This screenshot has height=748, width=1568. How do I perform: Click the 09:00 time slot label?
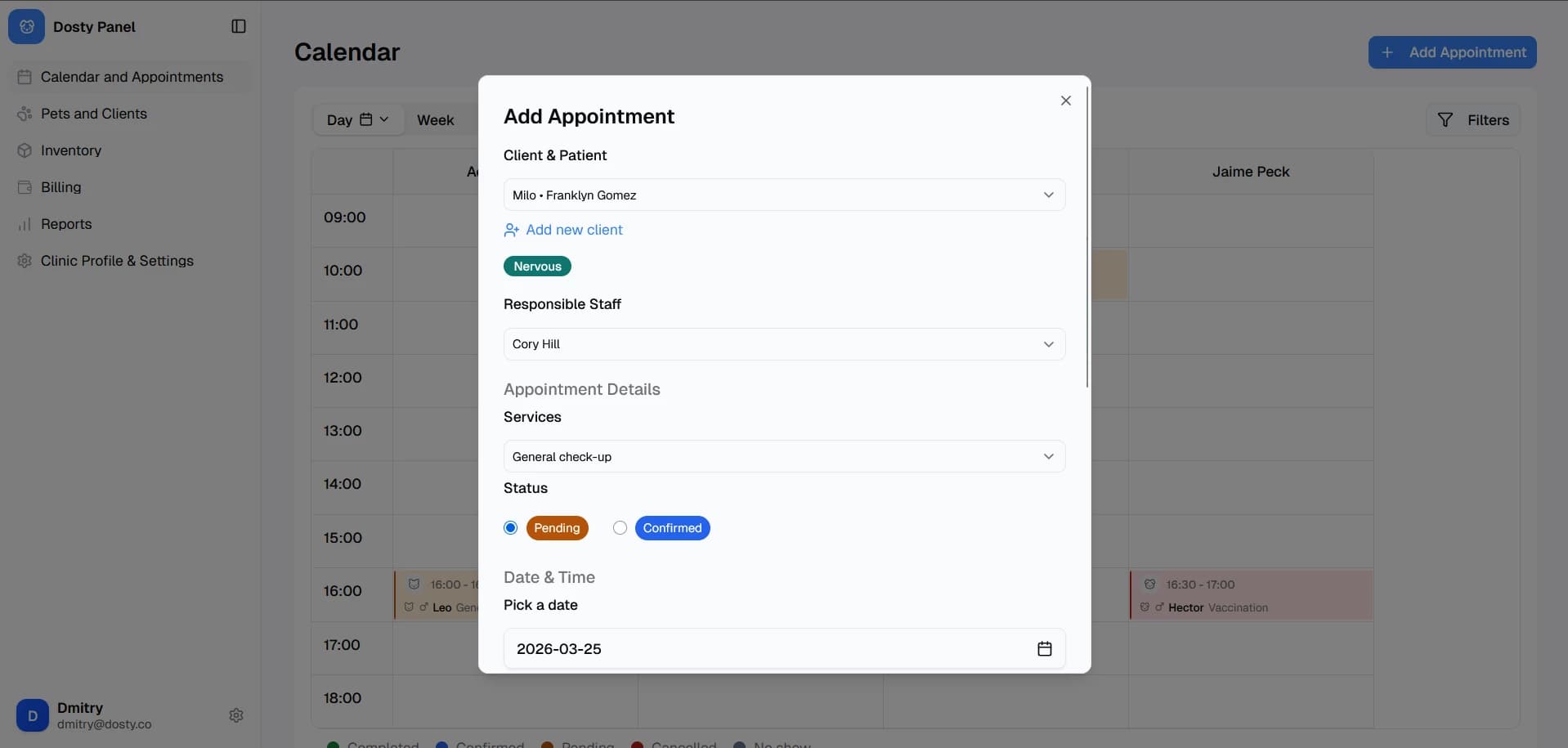click(x=344, y=217)
